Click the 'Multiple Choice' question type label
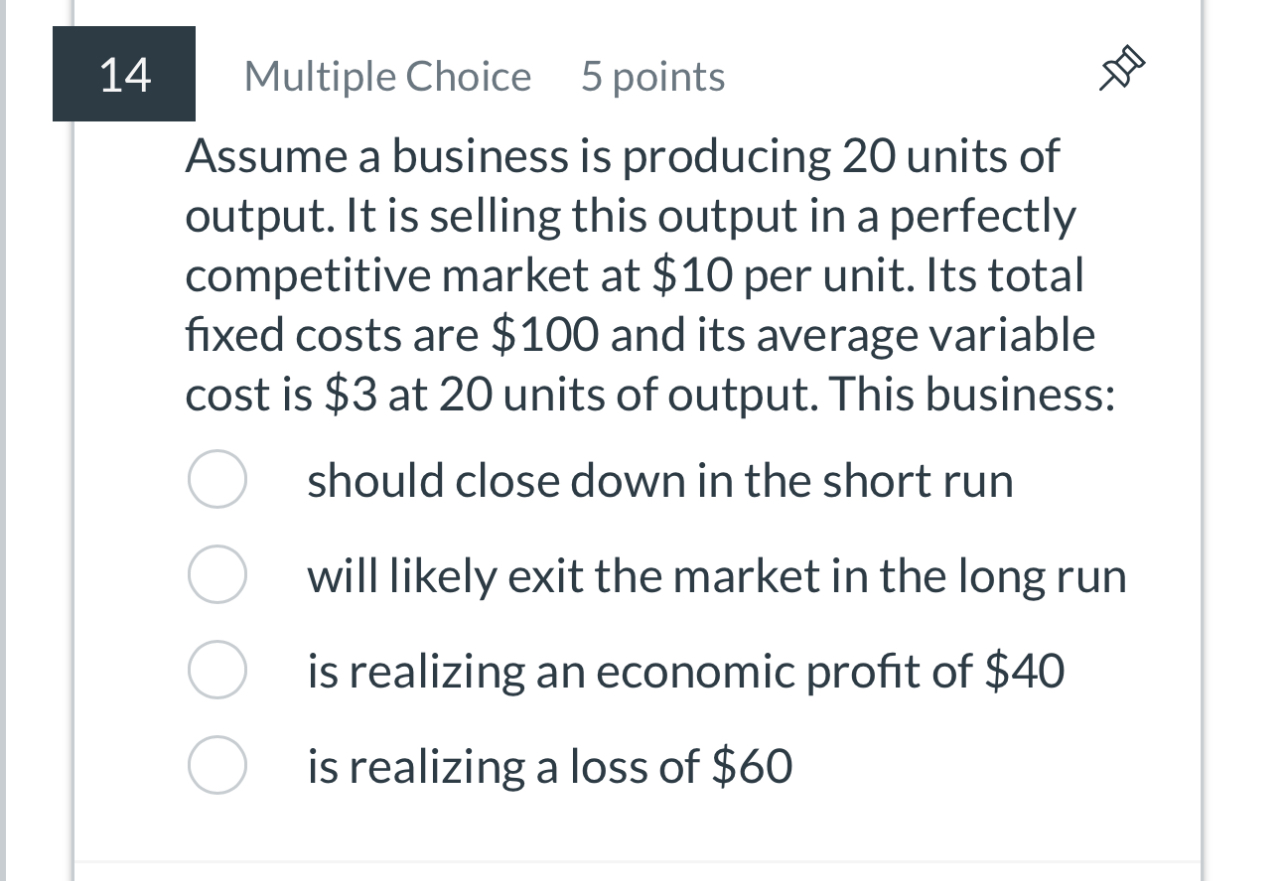The height and width of the screenshot is (881, 1284). (388, 76)
